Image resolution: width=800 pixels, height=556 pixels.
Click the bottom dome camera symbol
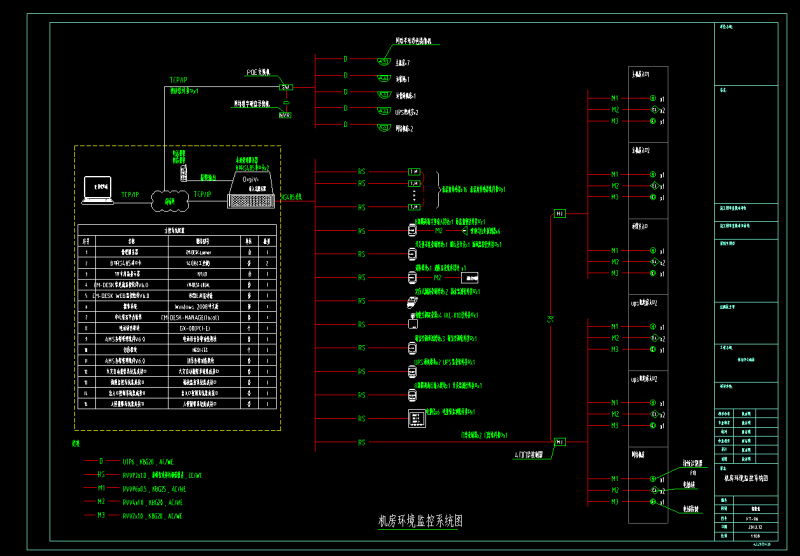click(383, 127)
